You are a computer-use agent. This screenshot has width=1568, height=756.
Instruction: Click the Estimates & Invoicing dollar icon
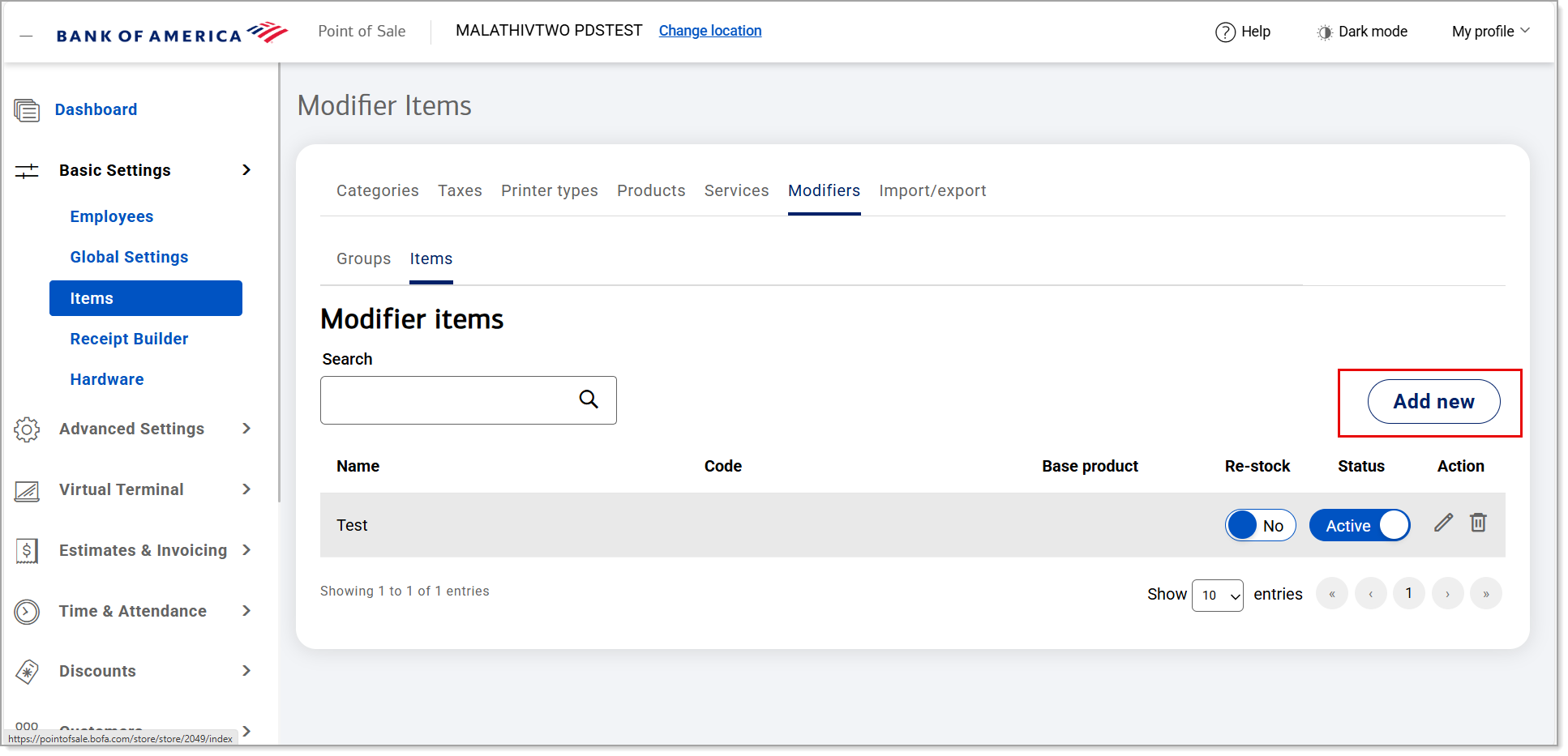[27, 551]
